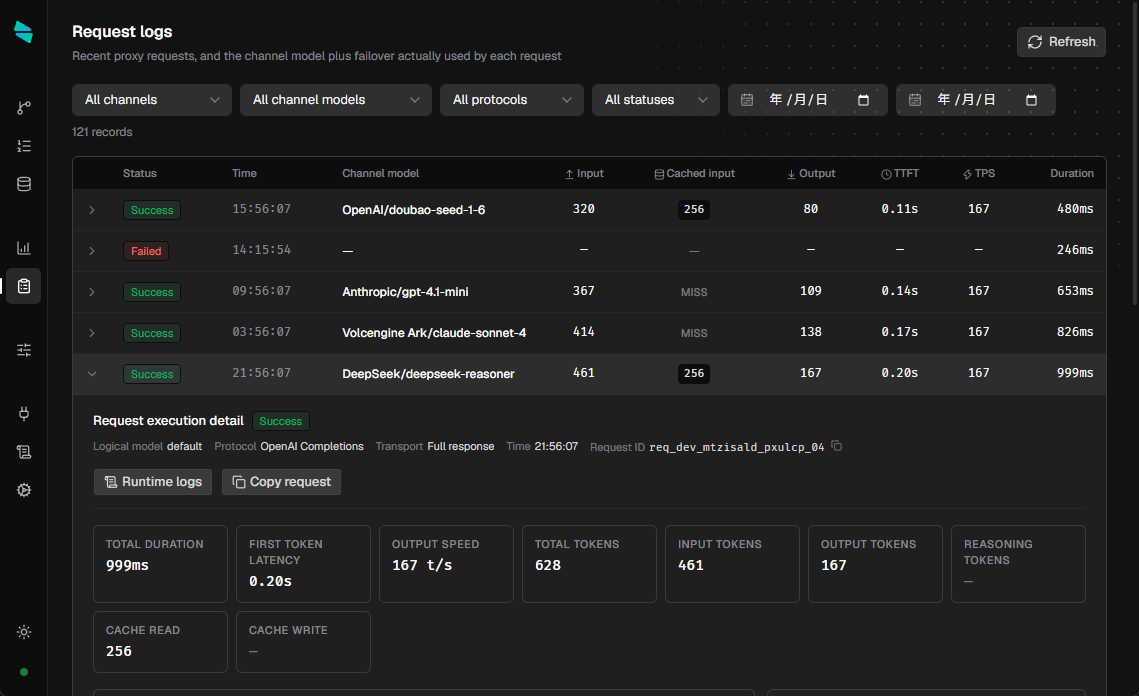Click the Output column header

811,174
